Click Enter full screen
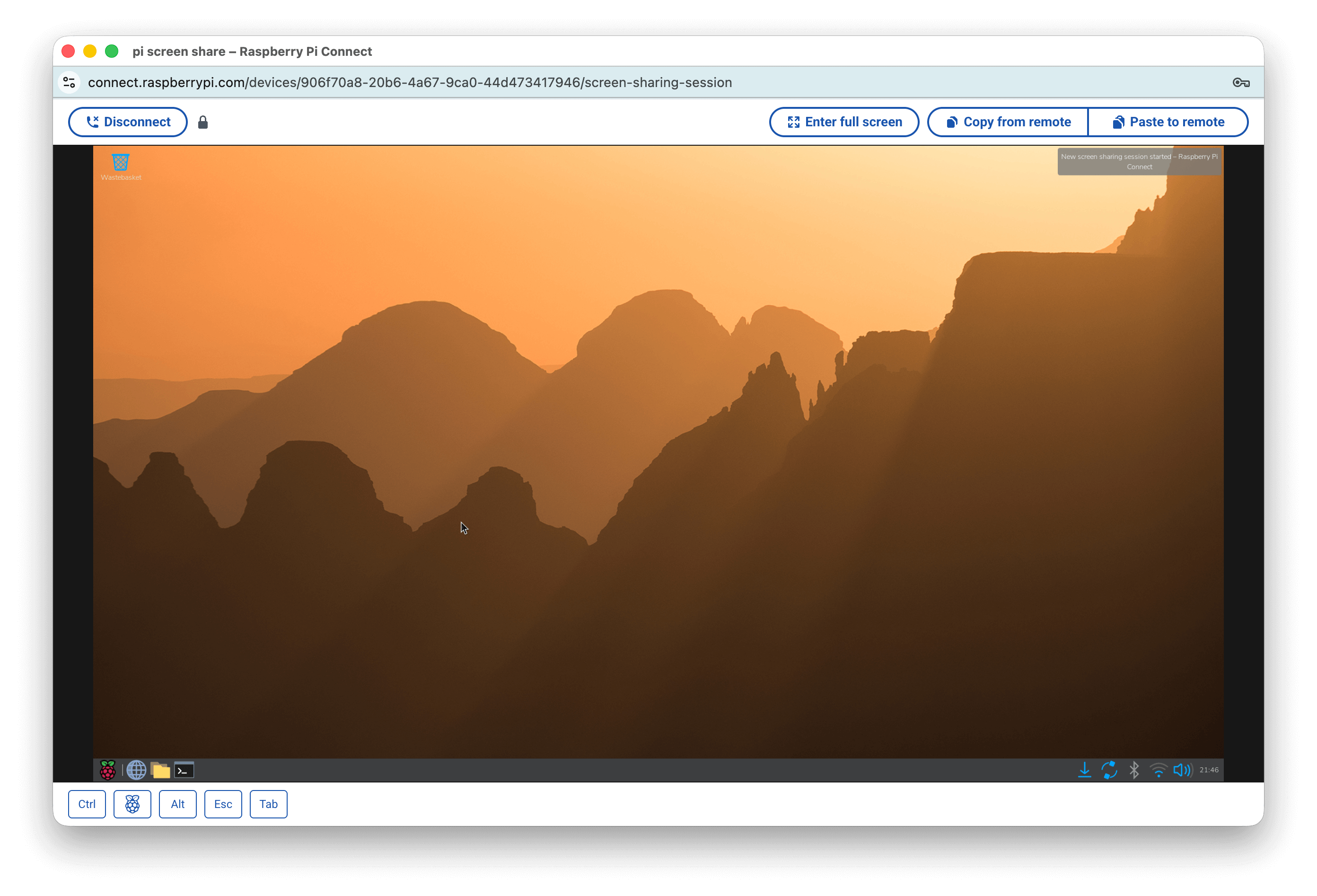The width and height of the screenshot is (1317, 896). [x=844, y=122]
